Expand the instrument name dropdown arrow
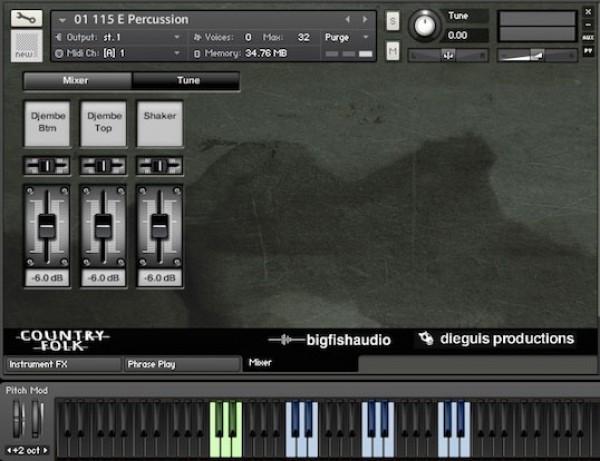 click(64, 19)
